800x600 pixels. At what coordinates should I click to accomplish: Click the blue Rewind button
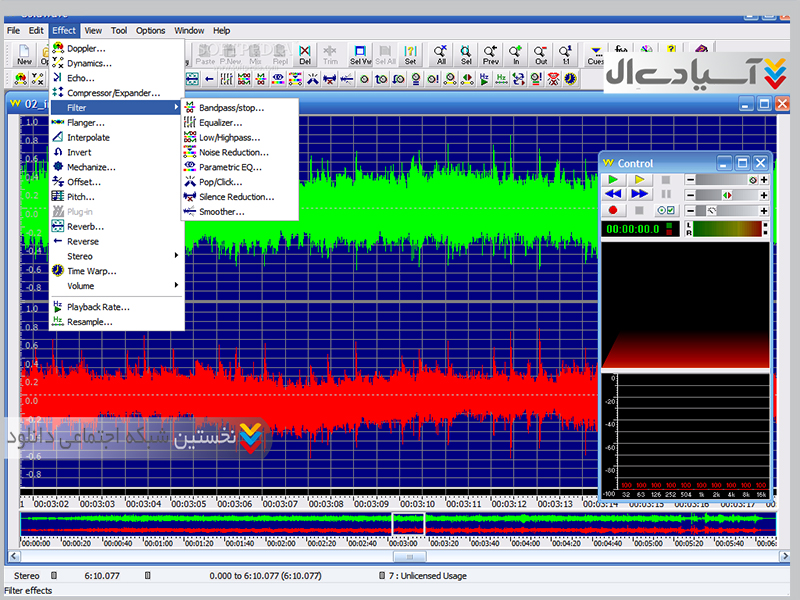click(613, 194)
